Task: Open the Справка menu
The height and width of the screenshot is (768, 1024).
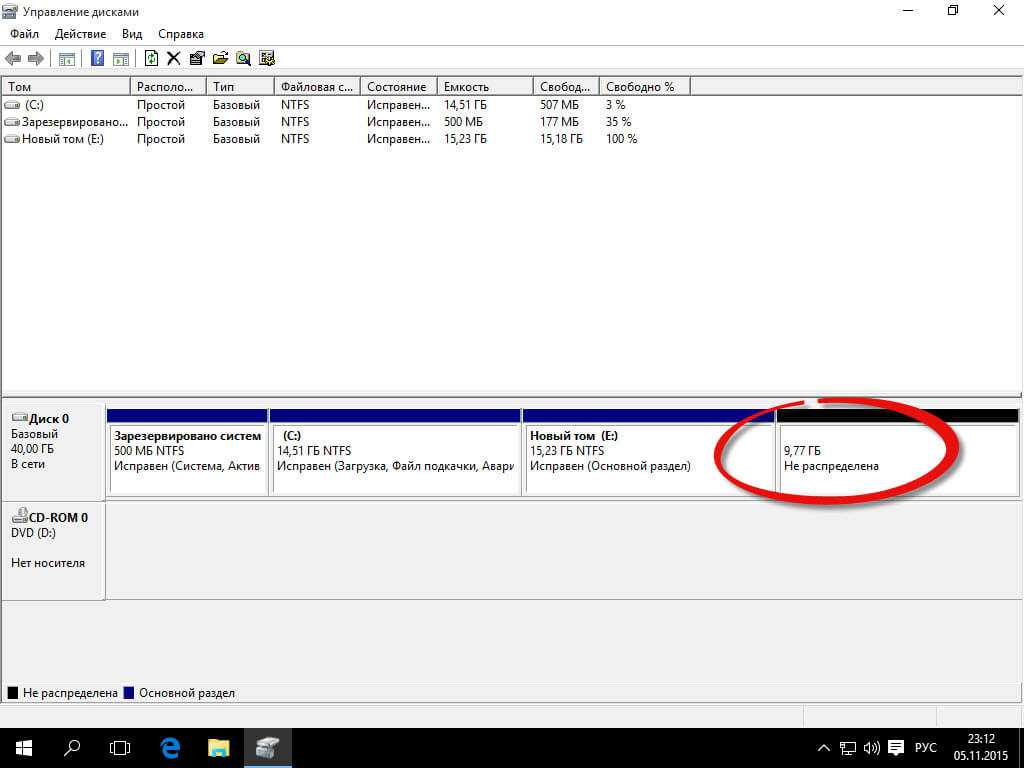Action: coord(181,34)
